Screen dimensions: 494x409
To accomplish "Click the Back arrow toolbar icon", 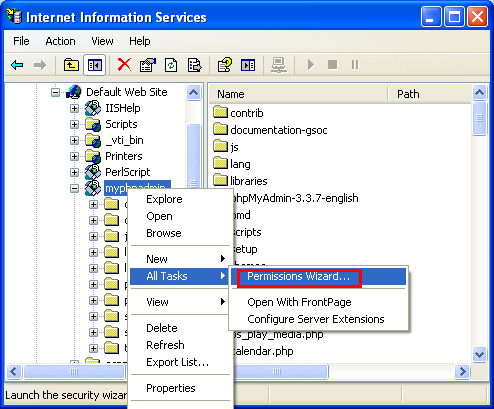I will [17, 65].
